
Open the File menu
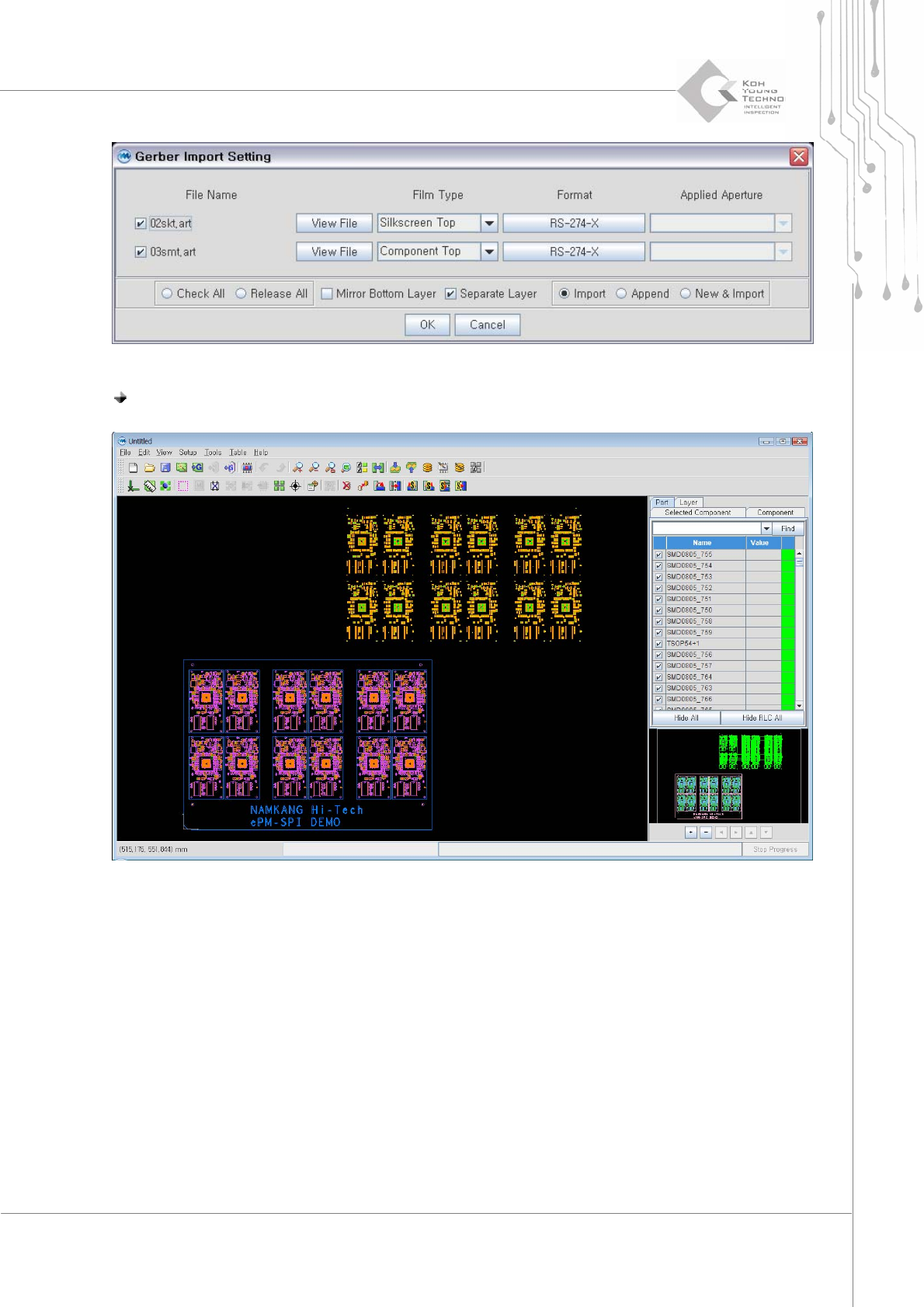point(125,452)
